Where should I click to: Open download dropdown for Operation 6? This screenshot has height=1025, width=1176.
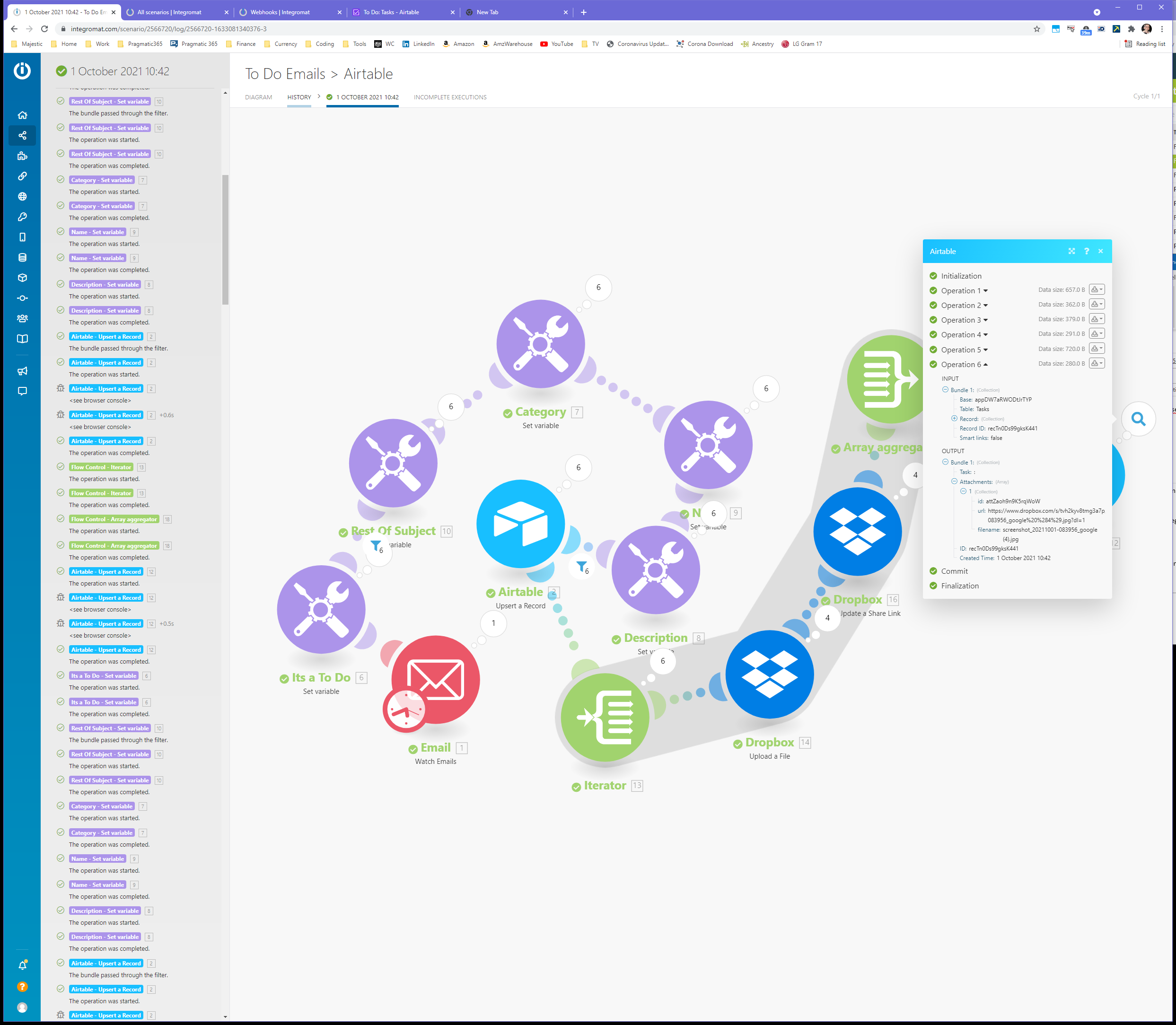coord(1097,363)
